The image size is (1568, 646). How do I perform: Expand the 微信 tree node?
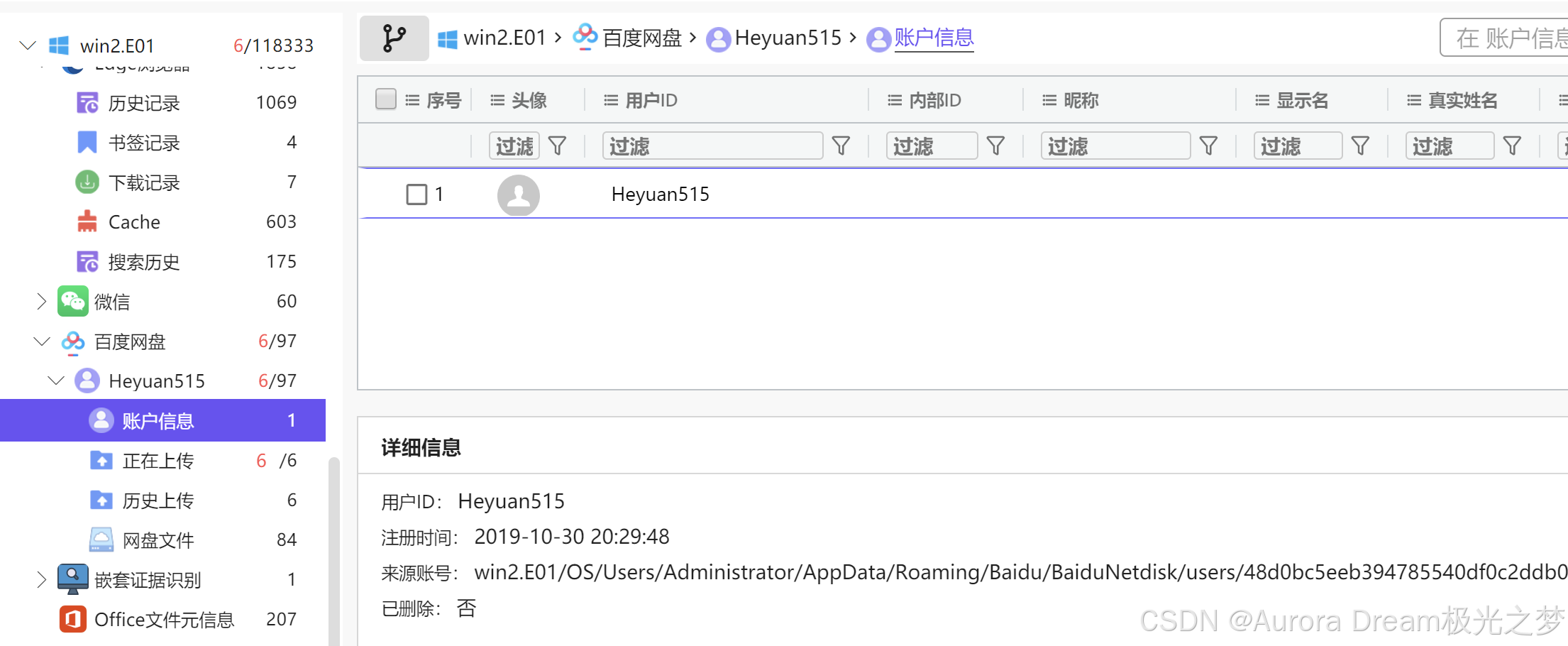pyautogui.click(x=41, y=301)
